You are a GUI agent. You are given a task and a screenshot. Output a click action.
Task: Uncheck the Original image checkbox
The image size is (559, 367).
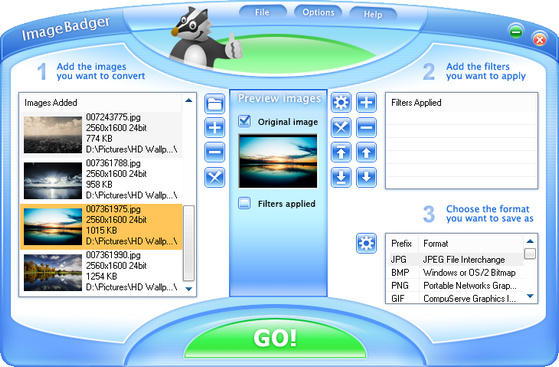[x=245, y=121]
